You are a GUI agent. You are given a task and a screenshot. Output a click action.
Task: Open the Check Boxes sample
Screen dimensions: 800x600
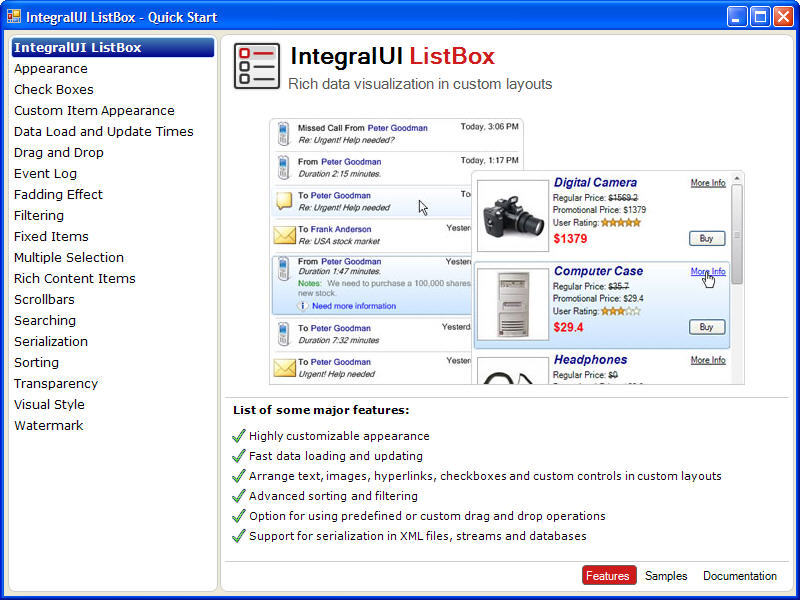point(54,89)
